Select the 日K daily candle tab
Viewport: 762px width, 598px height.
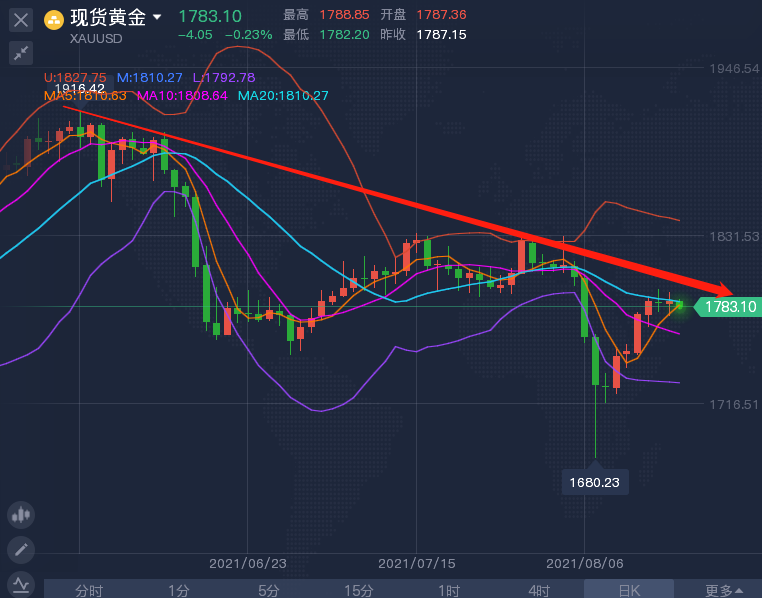pos(629,590)
